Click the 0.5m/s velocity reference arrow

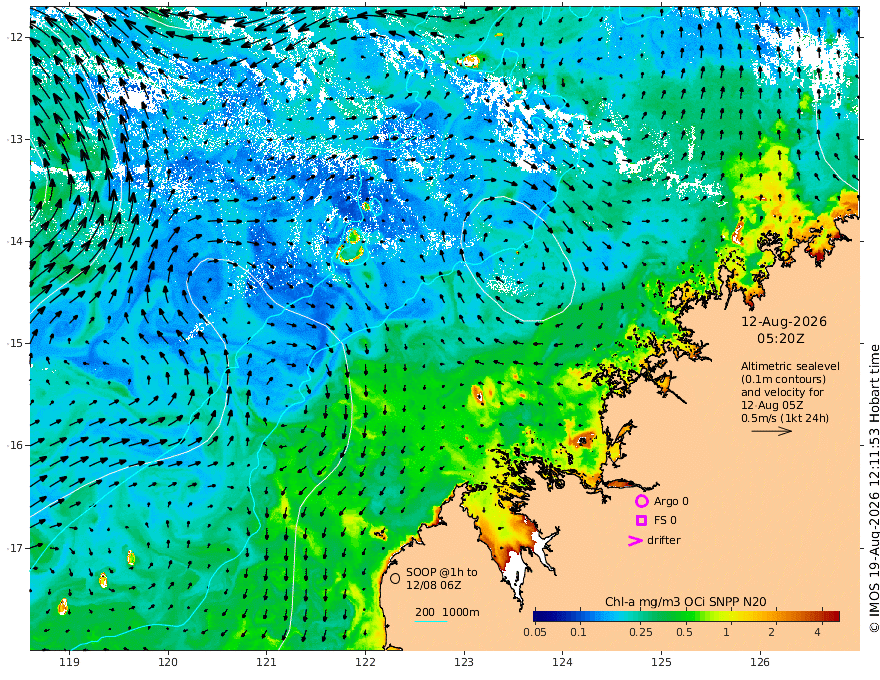772,431
